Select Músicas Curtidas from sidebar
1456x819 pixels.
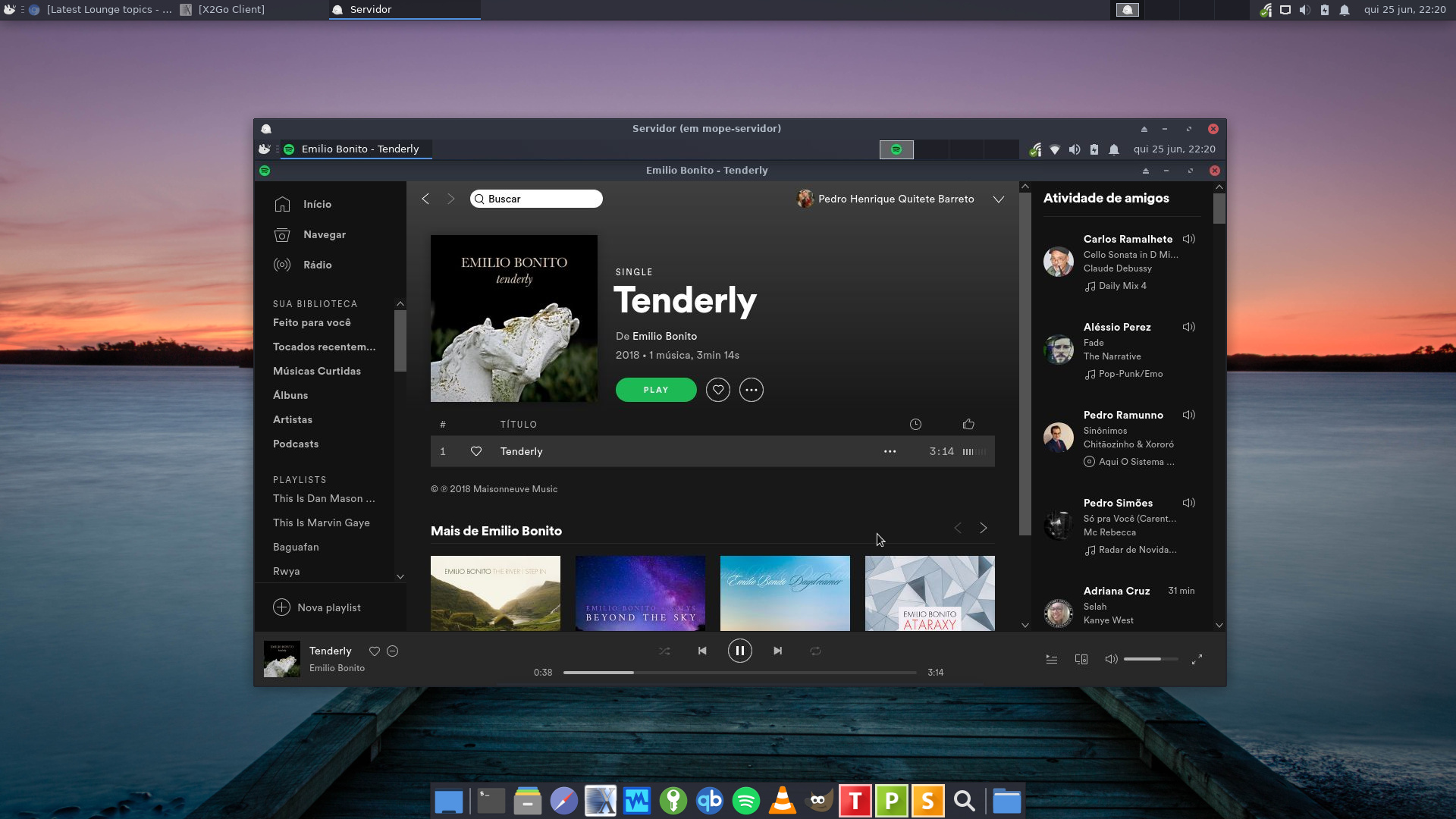(x=316, y=370)
